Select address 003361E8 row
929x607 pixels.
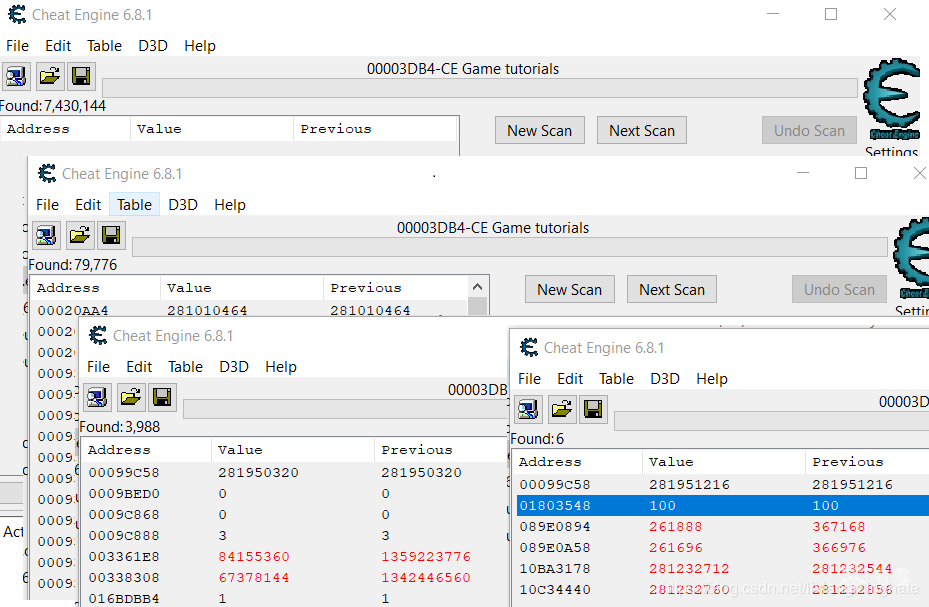point(294,557)
